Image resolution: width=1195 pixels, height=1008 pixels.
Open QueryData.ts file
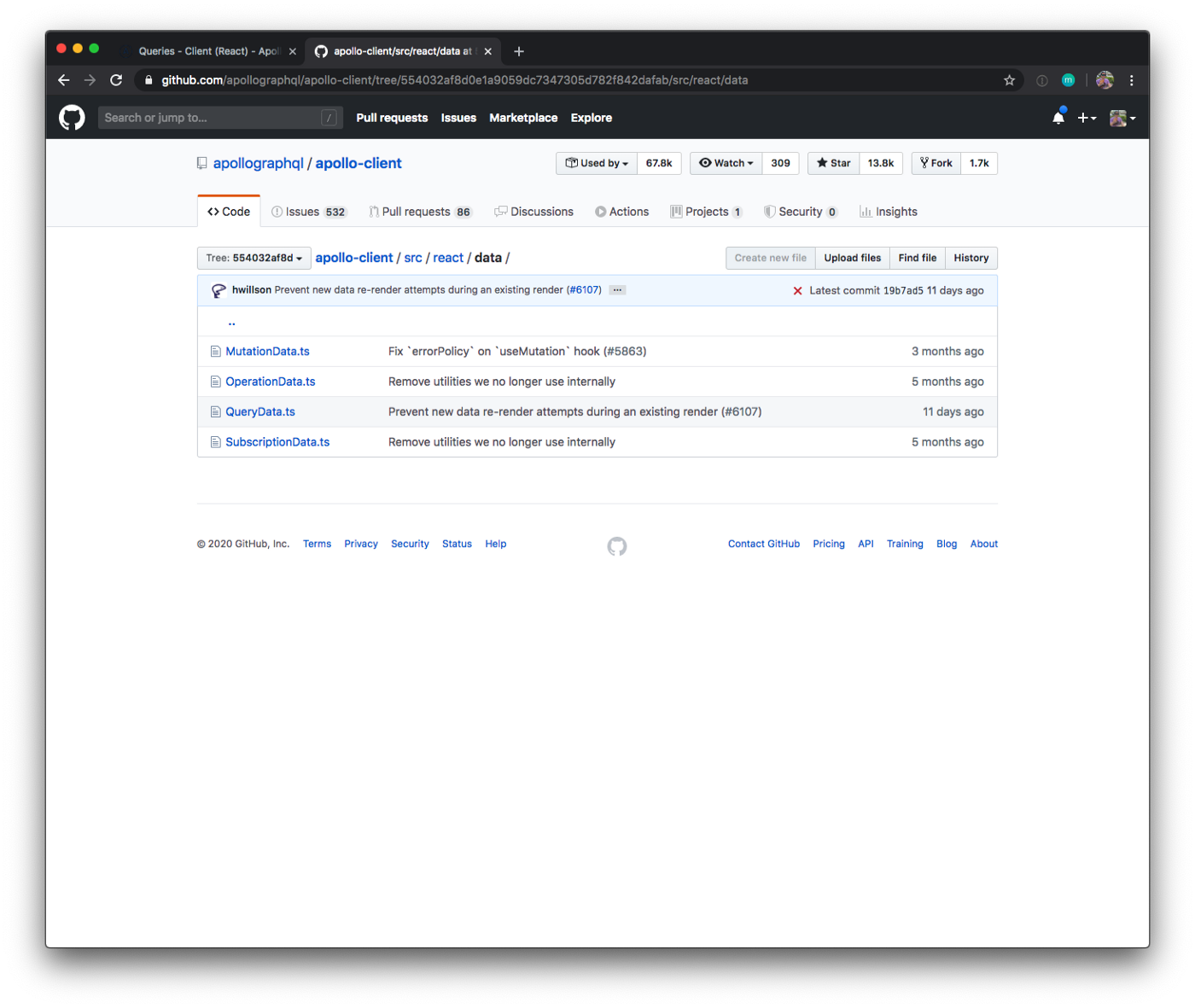pos(260,411)
